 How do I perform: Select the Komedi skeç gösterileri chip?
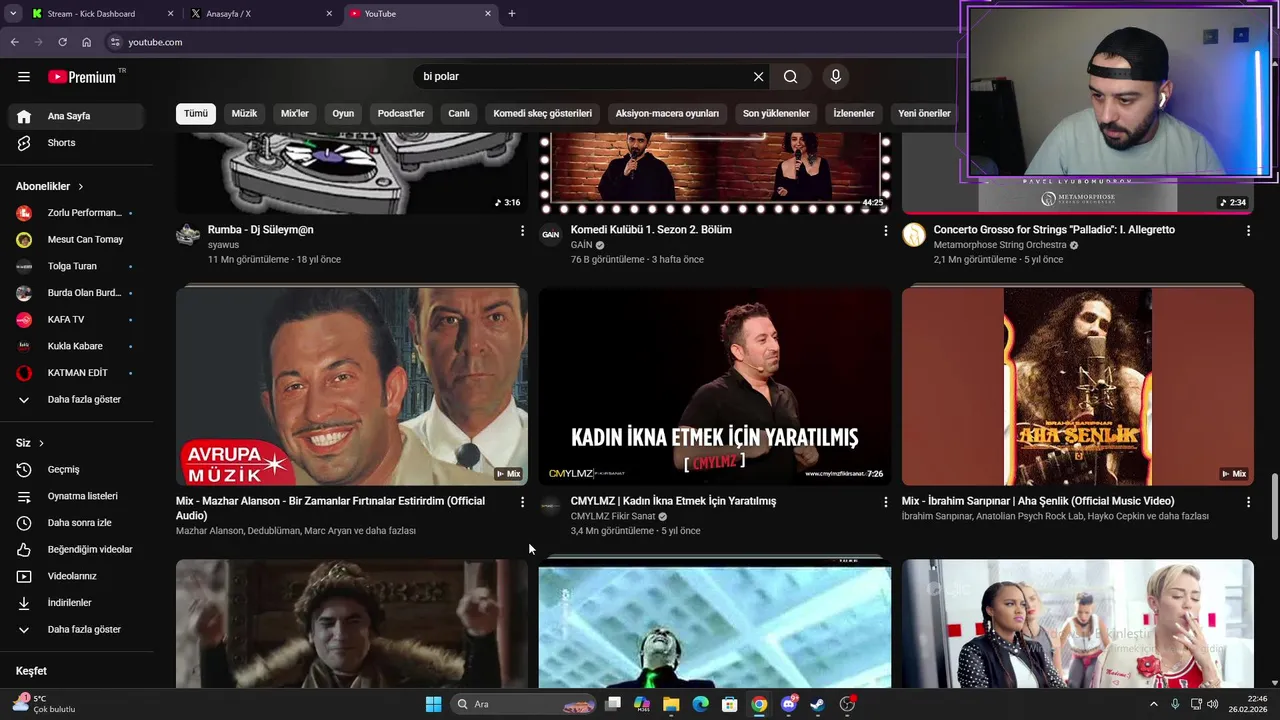coord(543,114)
